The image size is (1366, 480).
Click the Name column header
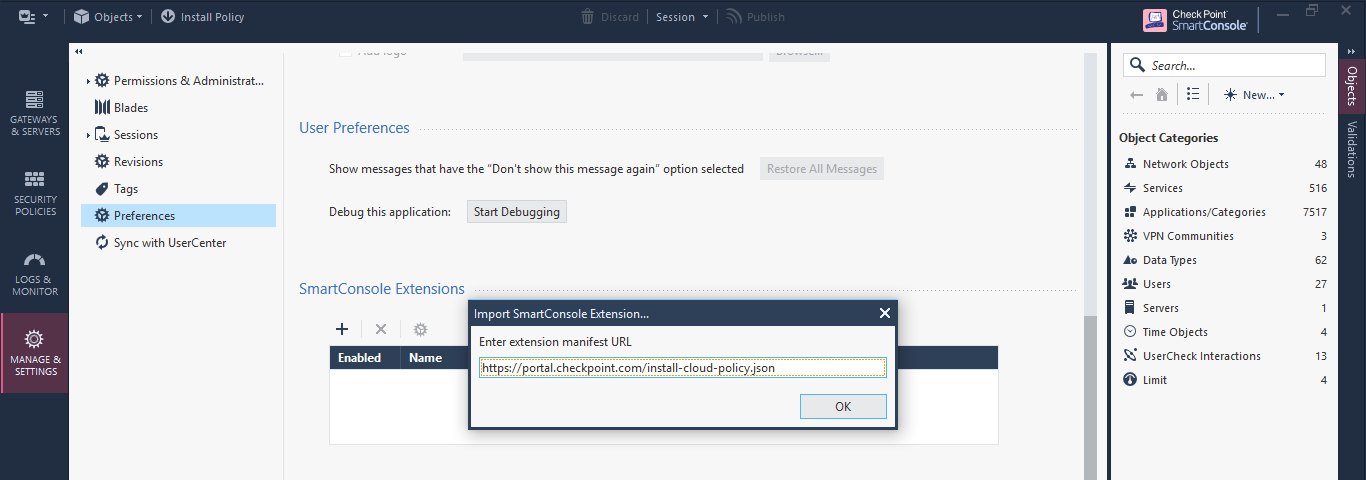point(426,357)
